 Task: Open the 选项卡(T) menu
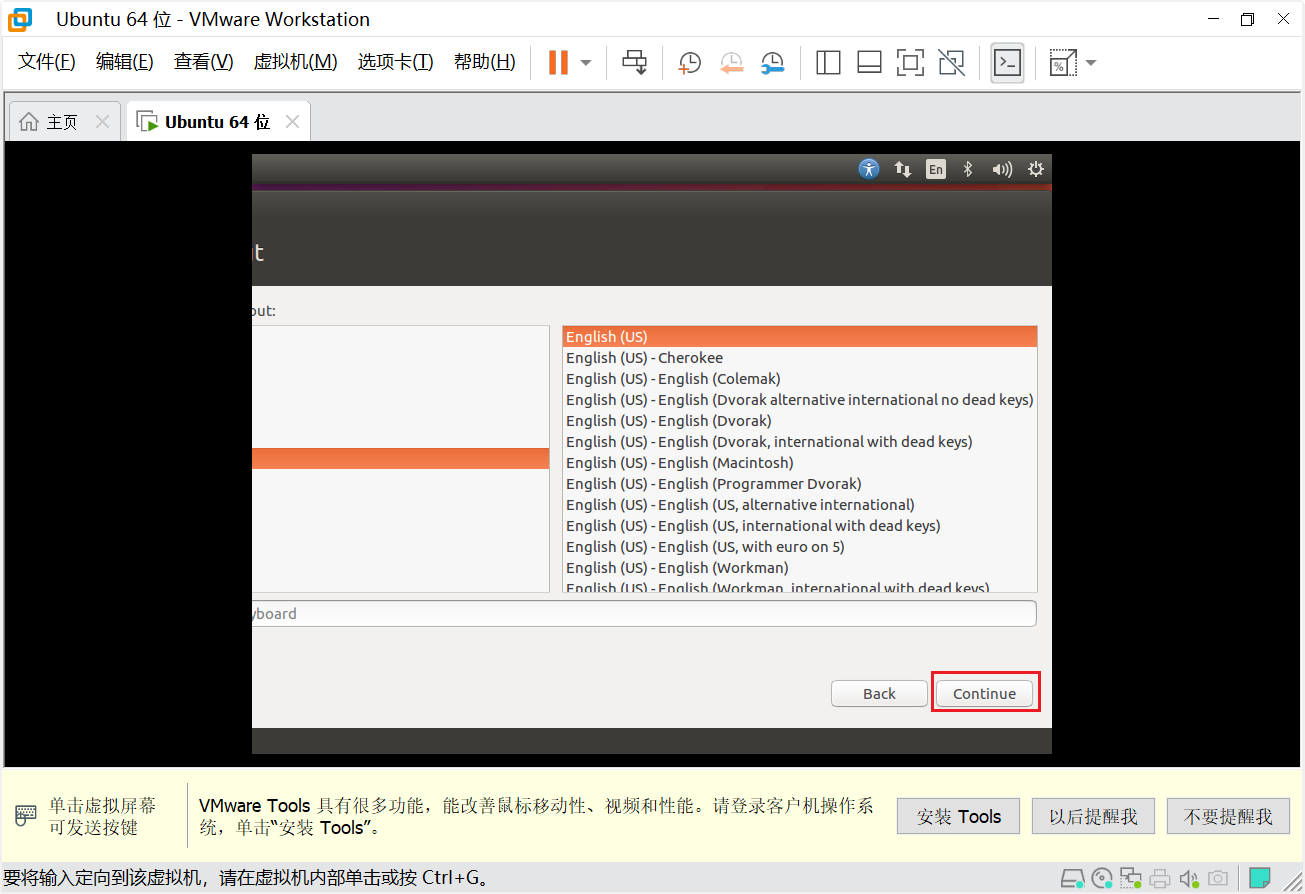click(396, 62)
